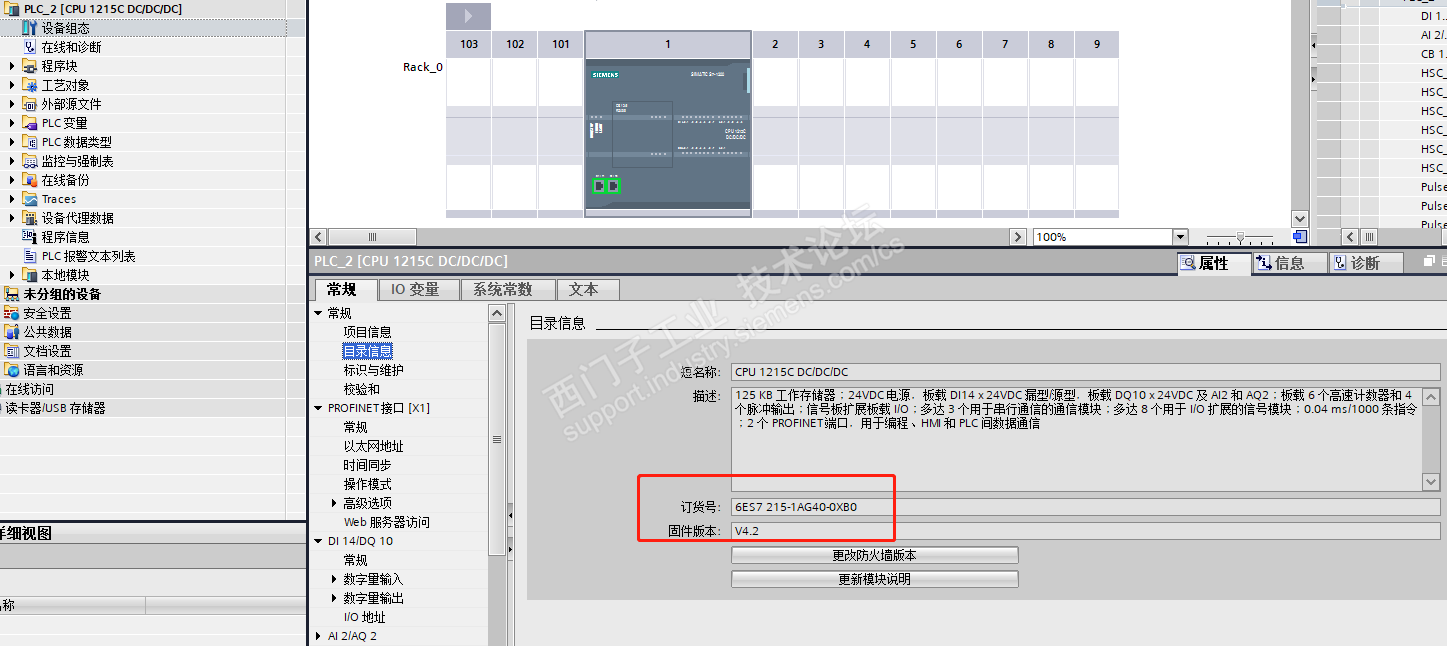1447x646 pixels.
Task: Click the 订货号 order number field
Action: [x=1086, y=507]
